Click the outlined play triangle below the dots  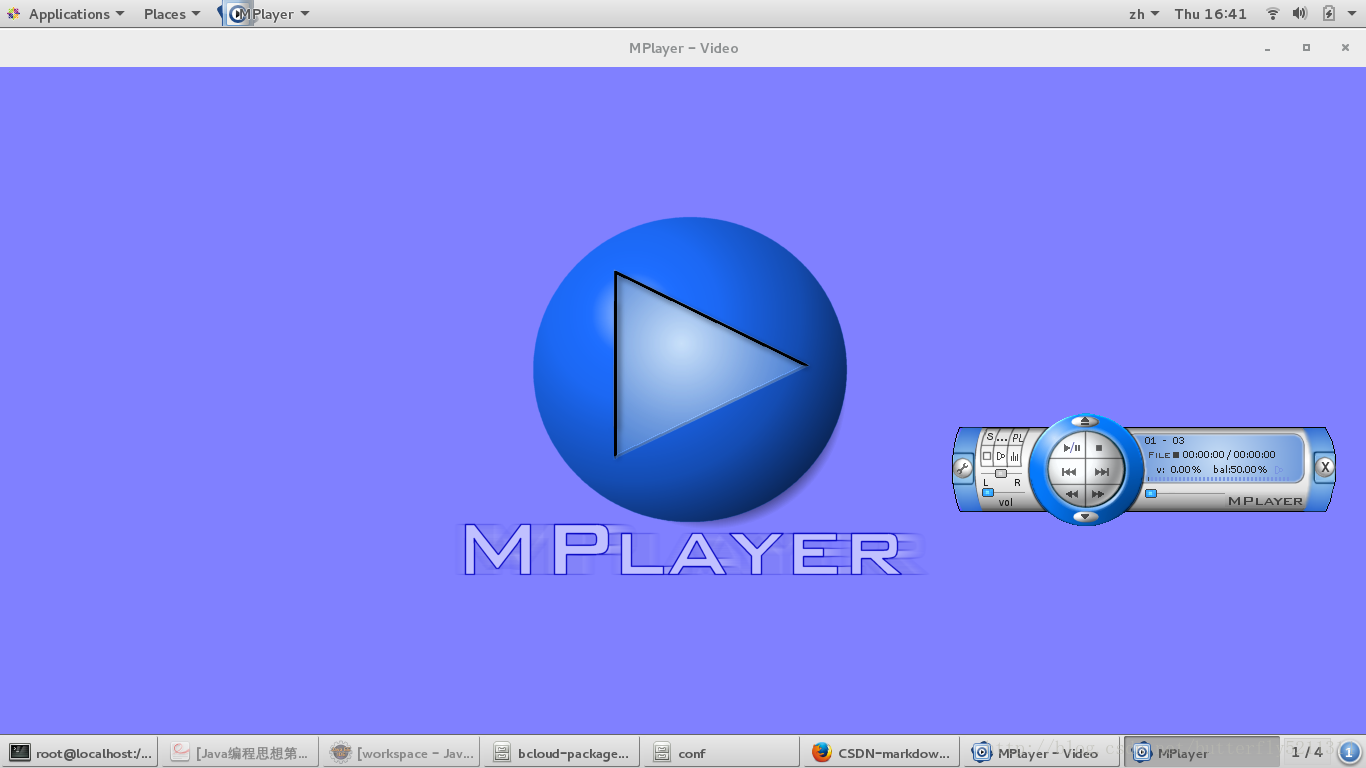pyautogui.click(x=1001, y=456)
